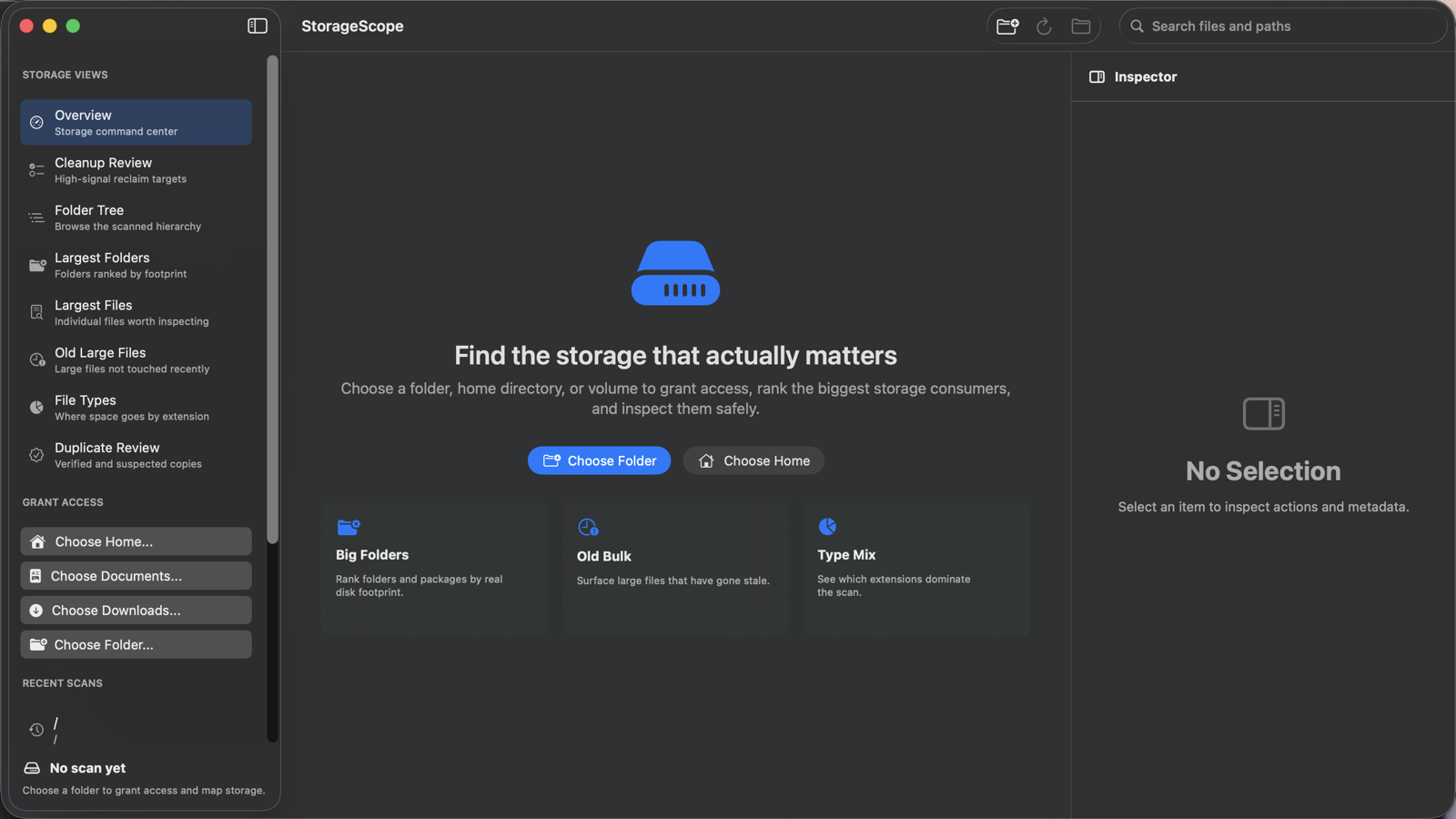Click the STORAGE VIEWS section header
Viewport: 1456px width, 819px height.
pos(66,75)
